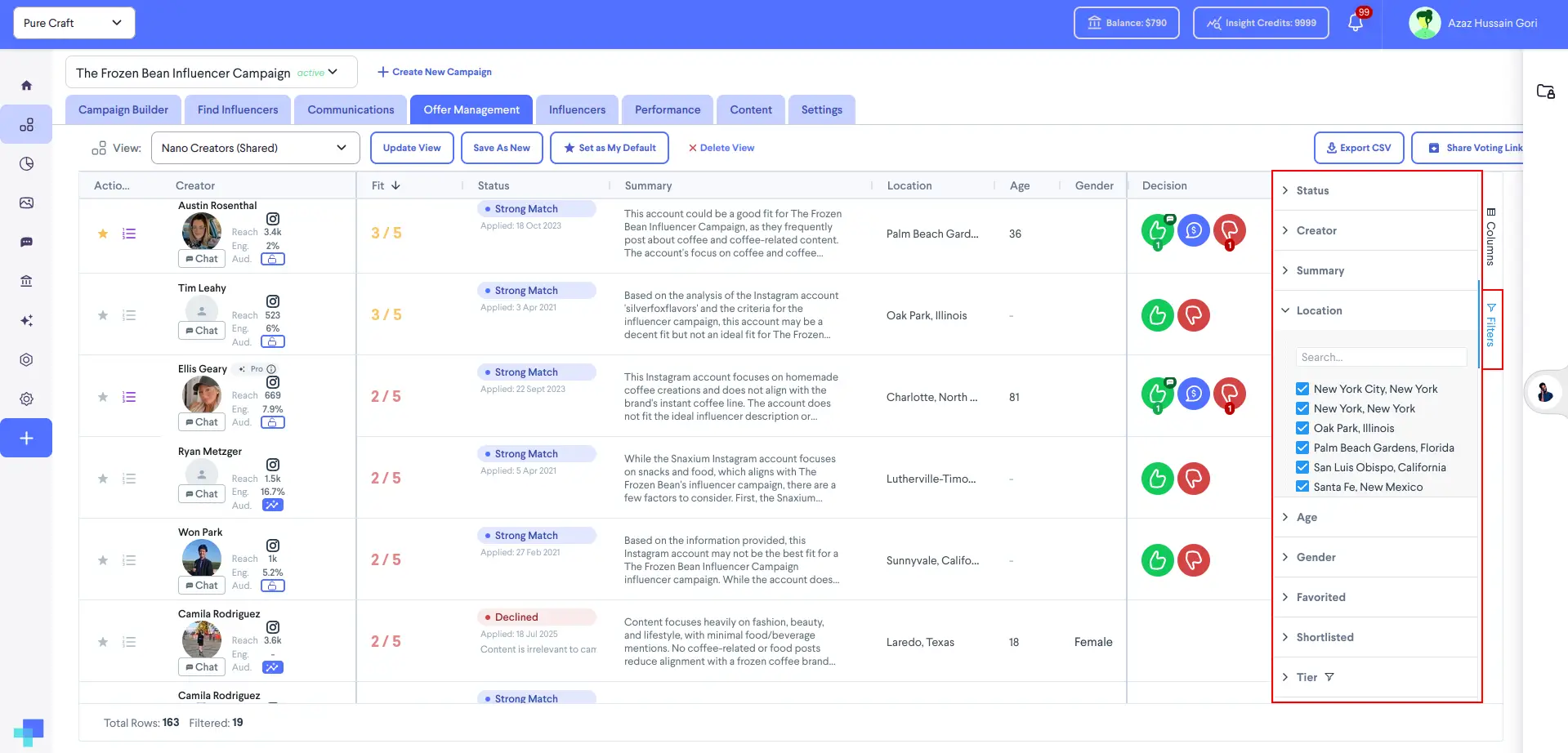Image resolution: width=1568 pixels, height=753 pixels.
Task: Expand the Tier filter section
Action: 1377,677
